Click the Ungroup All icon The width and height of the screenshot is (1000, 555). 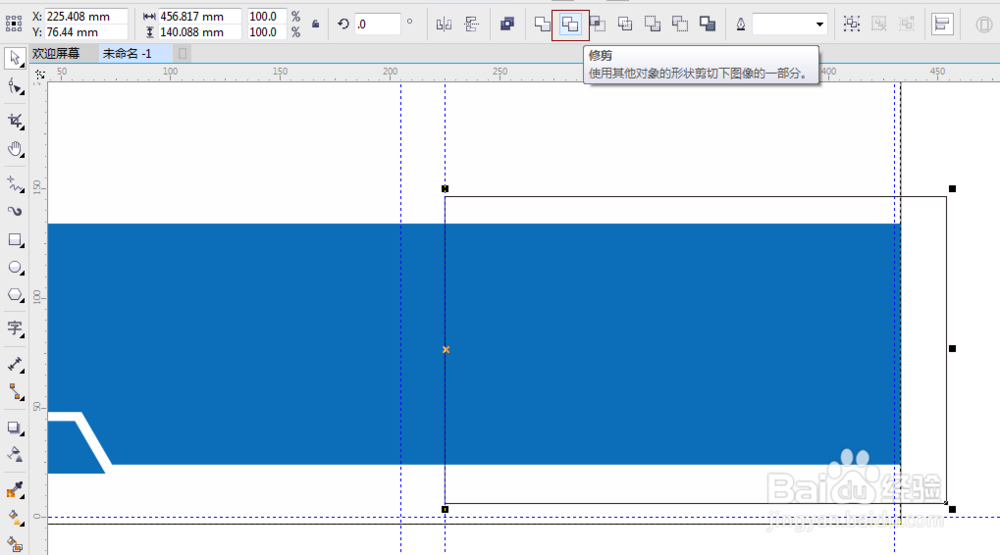click(906, 24)
